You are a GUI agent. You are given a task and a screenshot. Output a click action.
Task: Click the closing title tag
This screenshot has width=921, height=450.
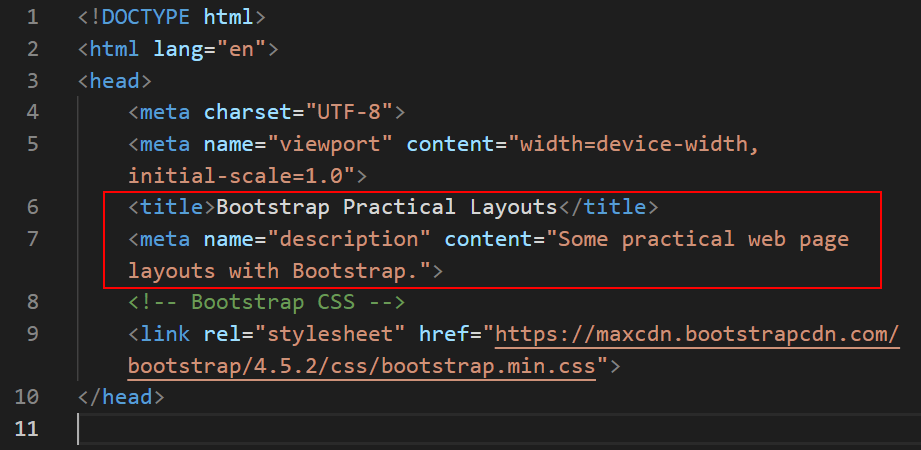(608, 207)
